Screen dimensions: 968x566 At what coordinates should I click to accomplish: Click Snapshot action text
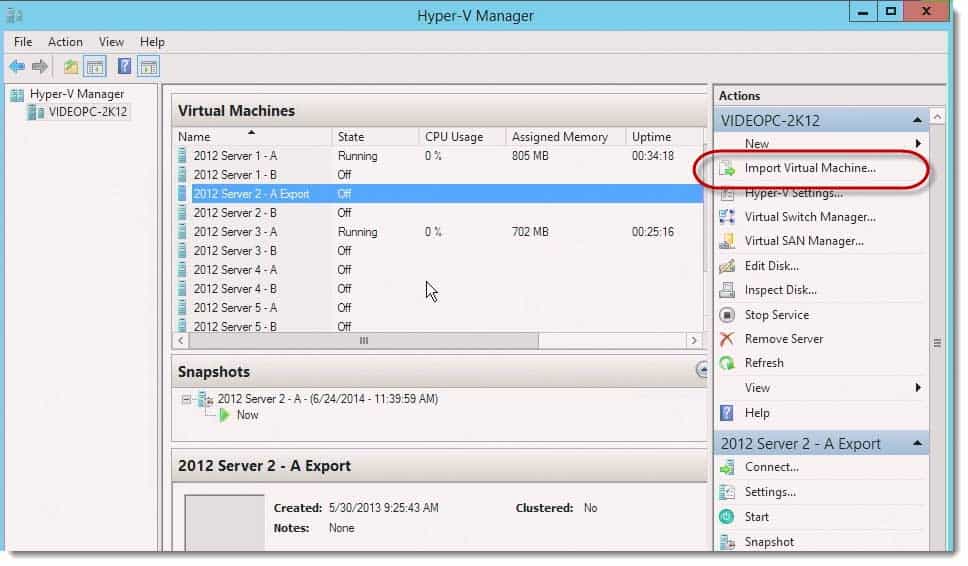pyautogui.click(x=769, y=542)
